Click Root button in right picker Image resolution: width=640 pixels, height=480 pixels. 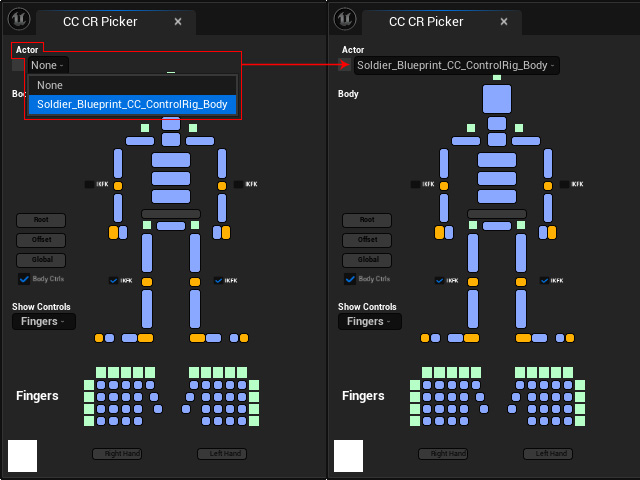click(x=367, y=220)
